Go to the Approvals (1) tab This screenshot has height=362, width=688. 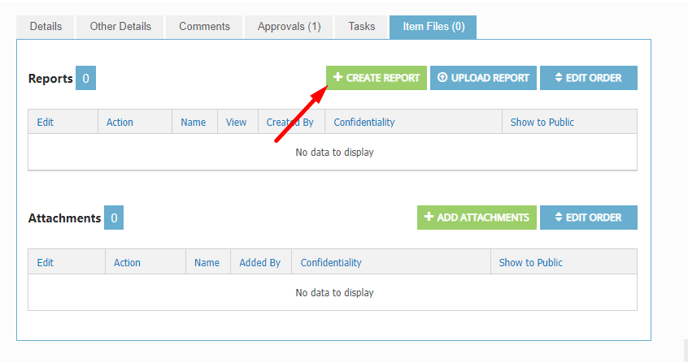(289, 27)
